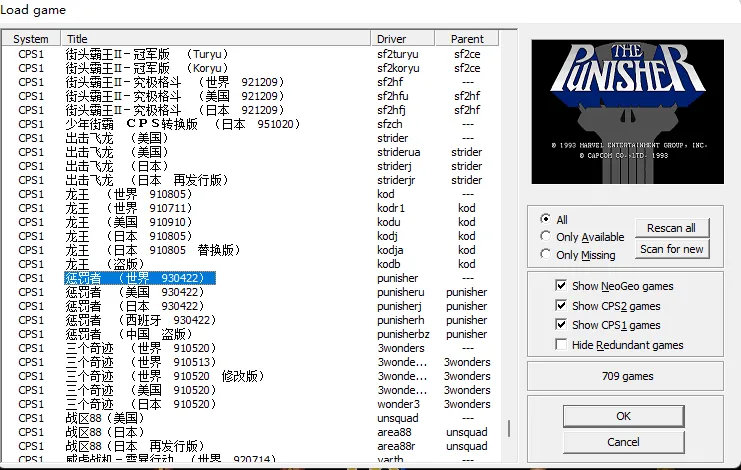Click the game list vertical scrollbar thumb
The width and height of the screenshot is (741, 470).
[x=509, y=428]
